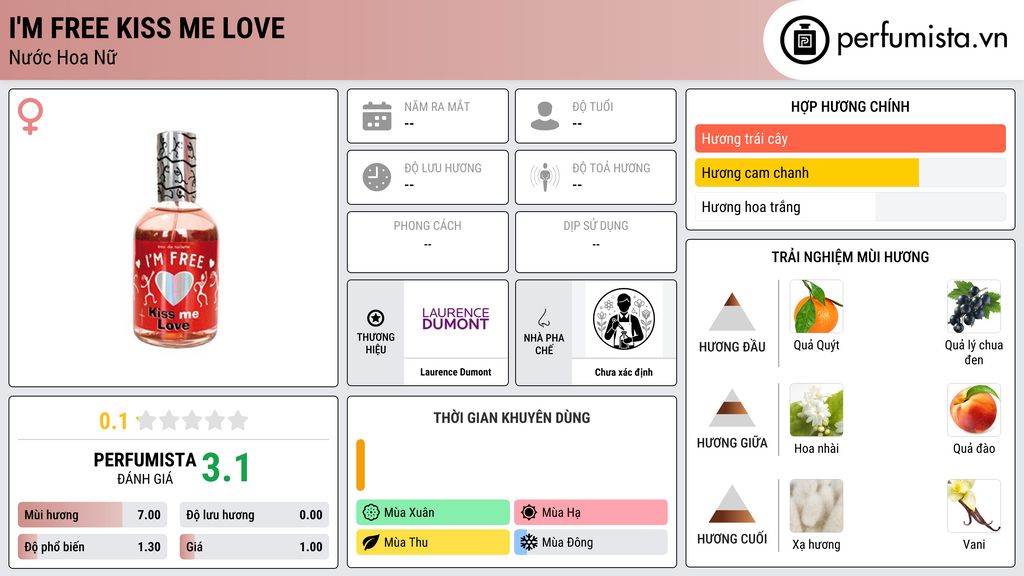1024x576 pixels.
Task: Click the snowflake icon in Mùa Đông
Action: tap(529, 542)
